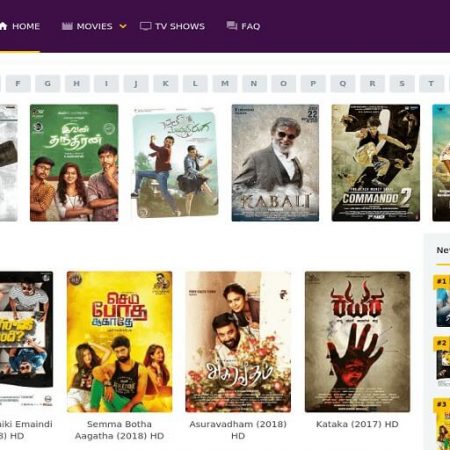Expand the Movies dropdown chevron
450x450 pixels.
click(x=123, y=26)
